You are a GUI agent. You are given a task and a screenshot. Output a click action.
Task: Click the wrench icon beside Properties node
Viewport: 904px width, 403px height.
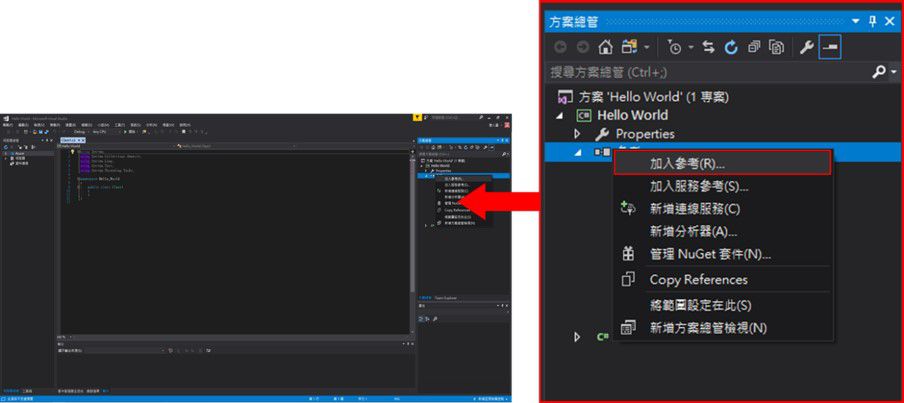[602, 134]
